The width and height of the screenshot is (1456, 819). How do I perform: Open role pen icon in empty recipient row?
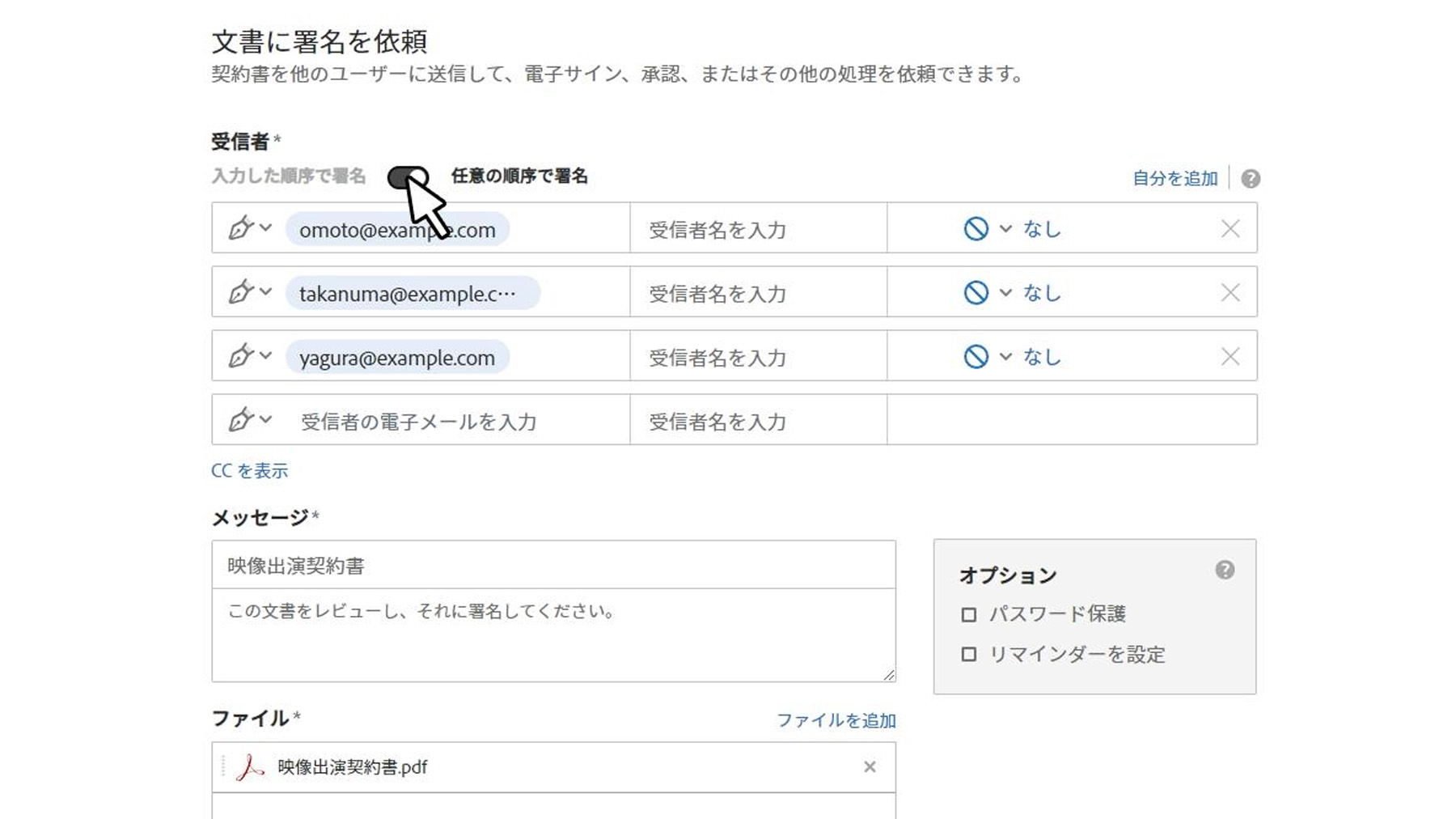tap(248, 420)
